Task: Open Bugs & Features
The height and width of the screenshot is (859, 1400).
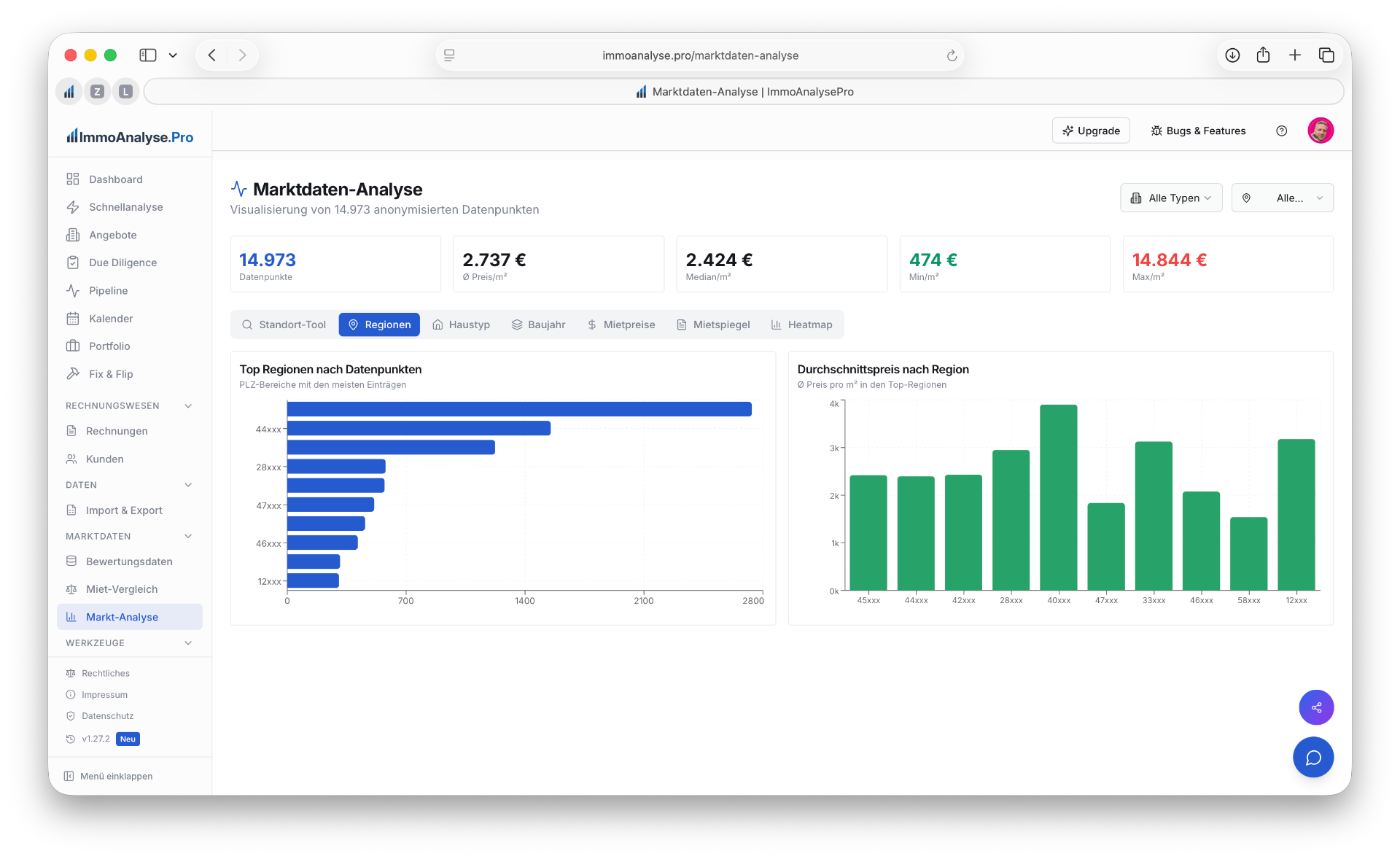Action: pyautogui.click(x=1198, y=131)
